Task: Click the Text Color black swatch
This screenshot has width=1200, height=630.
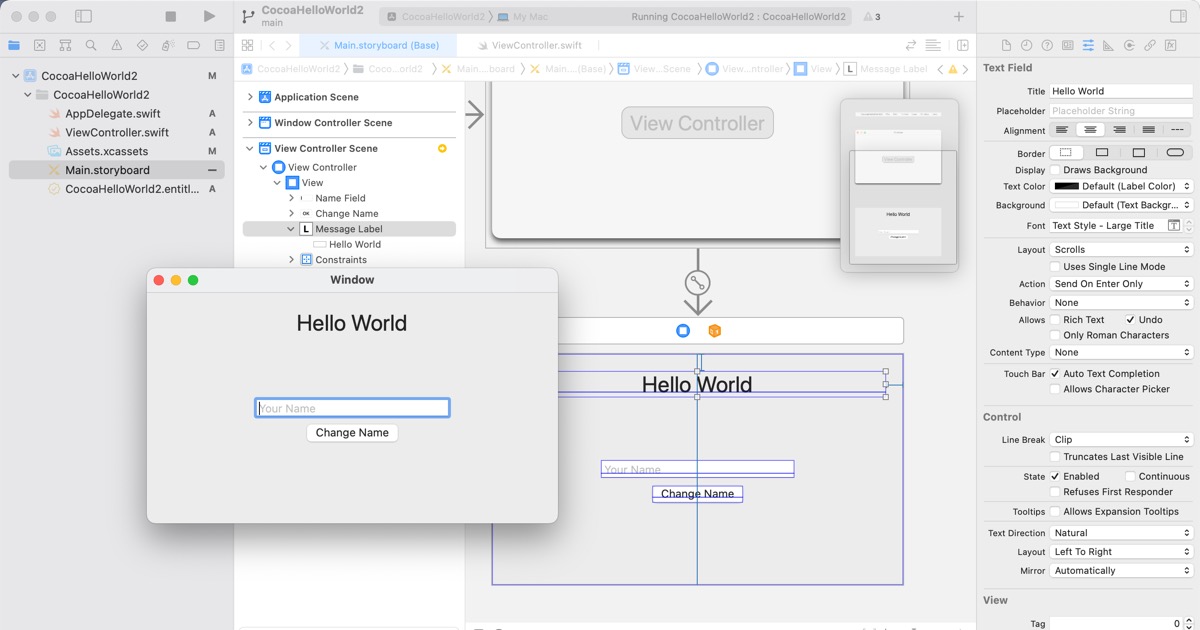Action: click(x=1067, y=186)
